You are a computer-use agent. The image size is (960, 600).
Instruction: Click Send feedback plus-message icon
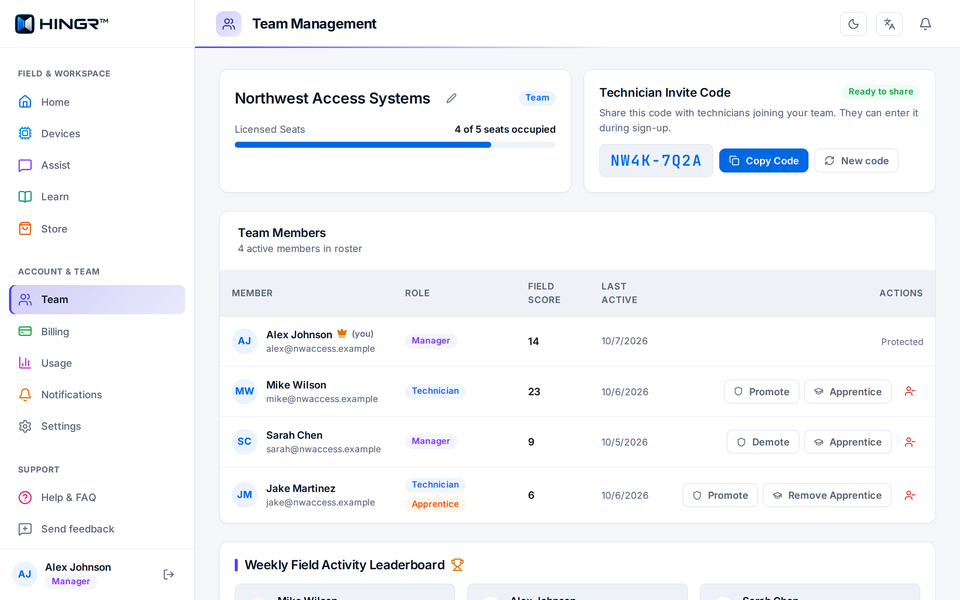click(25, 529)
